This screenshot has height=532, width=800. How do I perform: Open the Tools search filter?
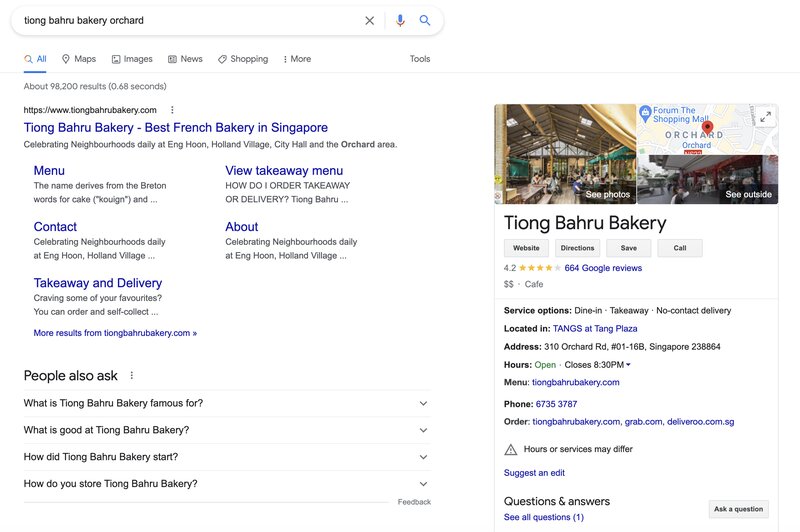click(420, 59)
